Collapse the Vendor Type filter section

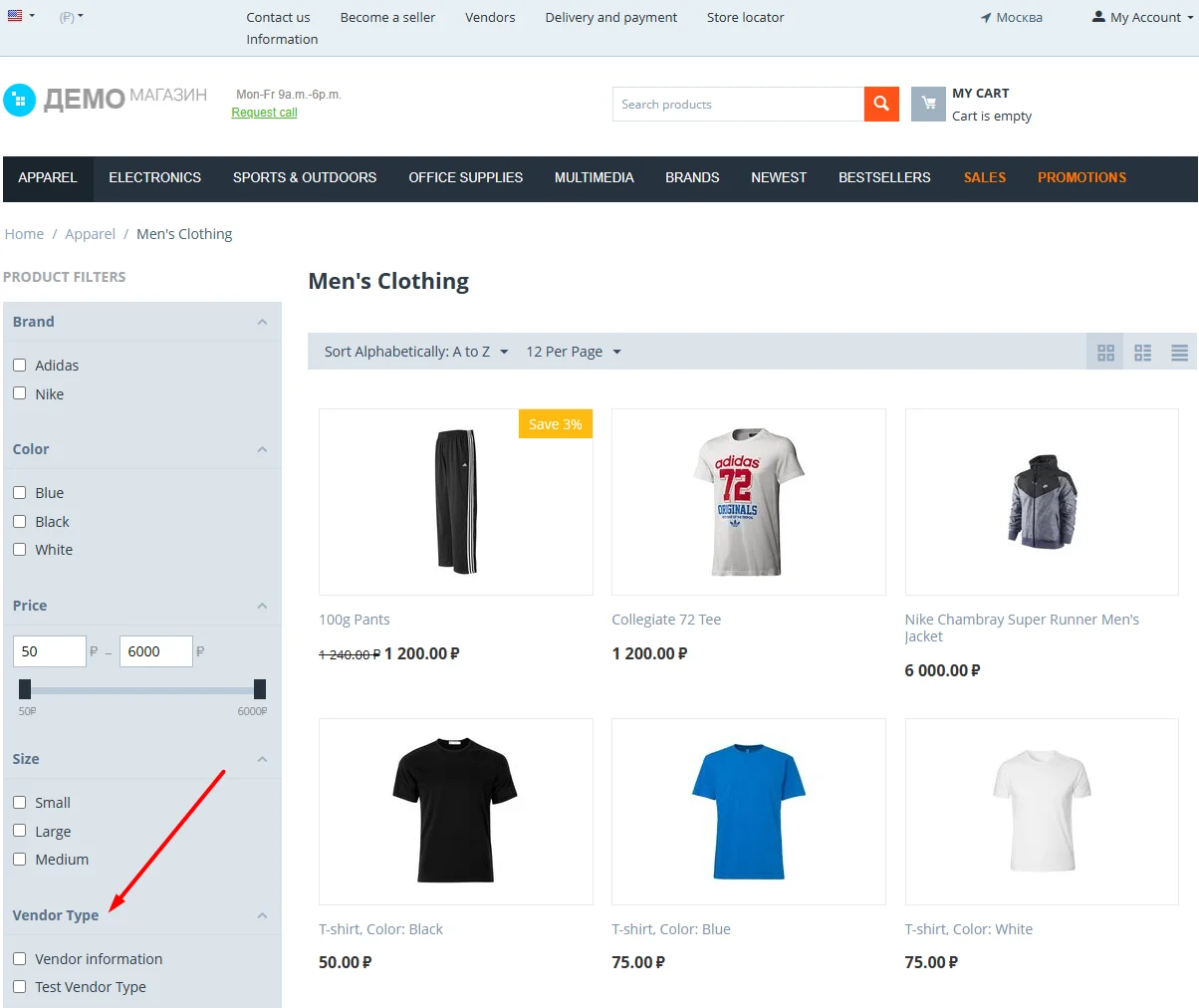262,915
